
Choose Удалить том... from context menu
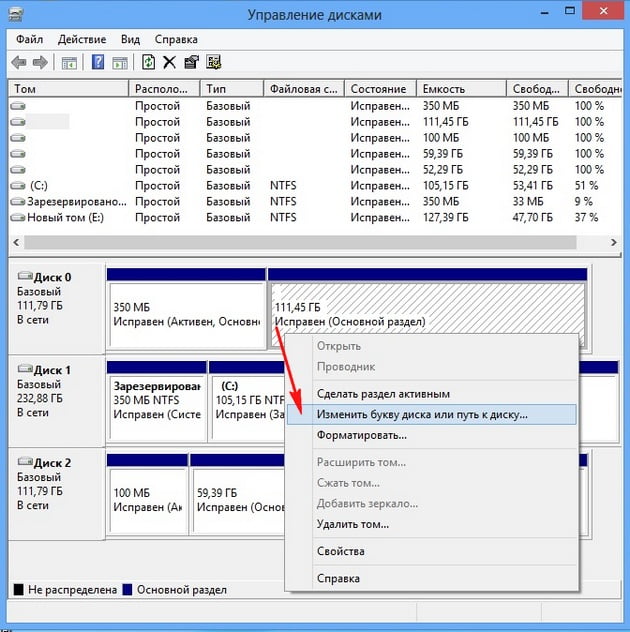[352, 524]
